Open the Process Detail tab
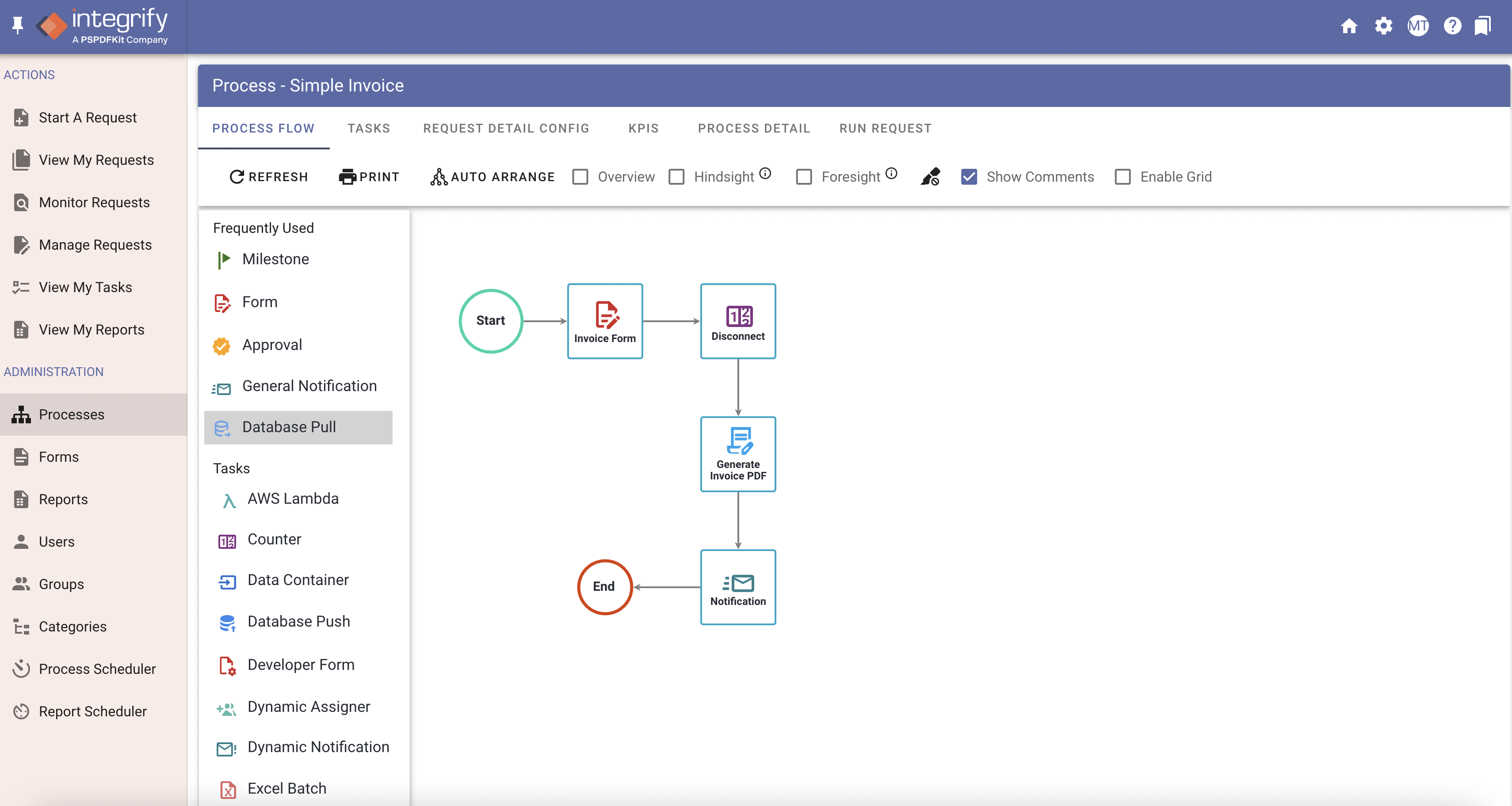This screenshot has width=1512, height=806. (754, 129)
